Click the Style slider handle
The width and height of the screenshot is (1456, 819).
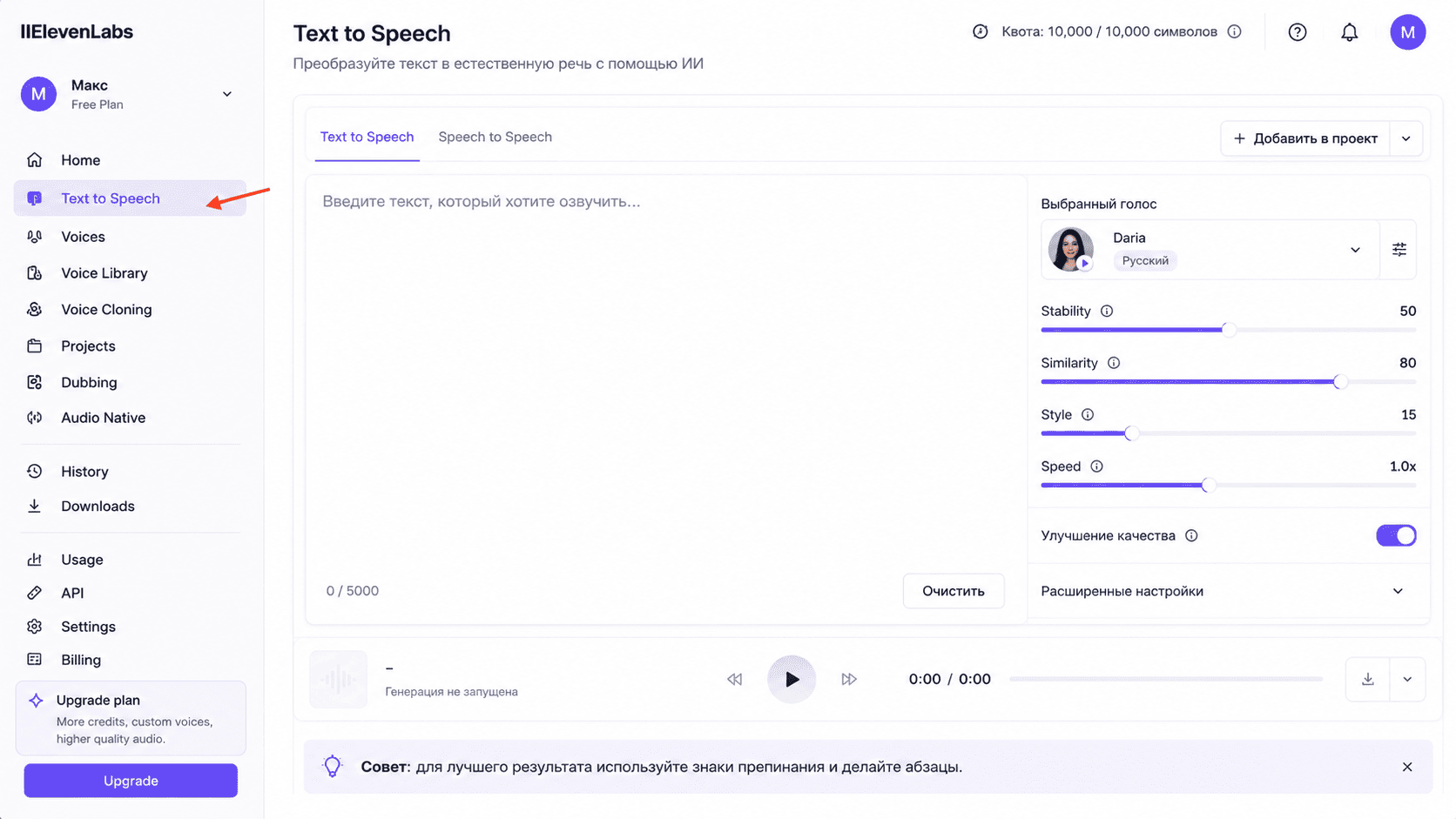pyautogui.click(x=1131, y=433)
